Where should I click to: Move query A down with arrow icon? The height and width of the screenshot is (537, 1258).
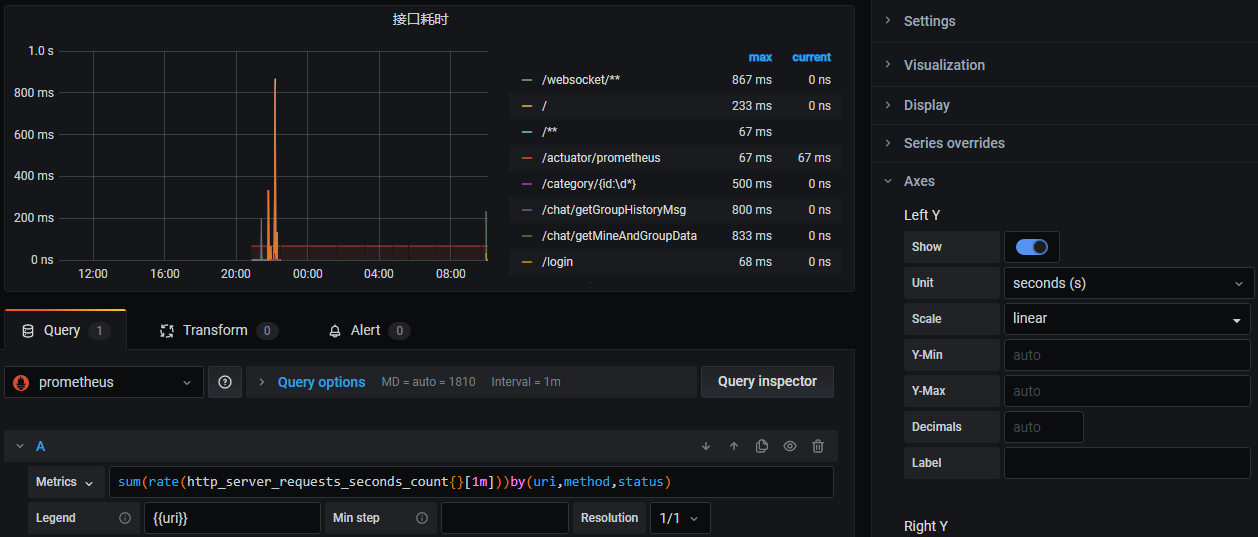[x=706, y=446]
